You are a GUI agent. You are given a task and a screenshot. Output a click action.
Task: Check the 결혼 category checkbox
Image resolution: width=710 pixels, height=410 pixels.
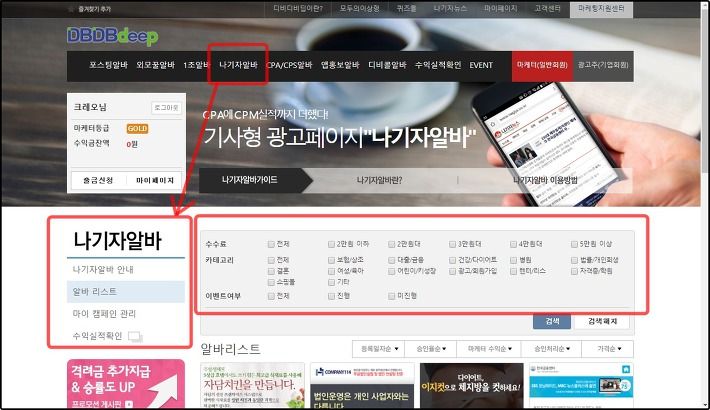[271, 271]
